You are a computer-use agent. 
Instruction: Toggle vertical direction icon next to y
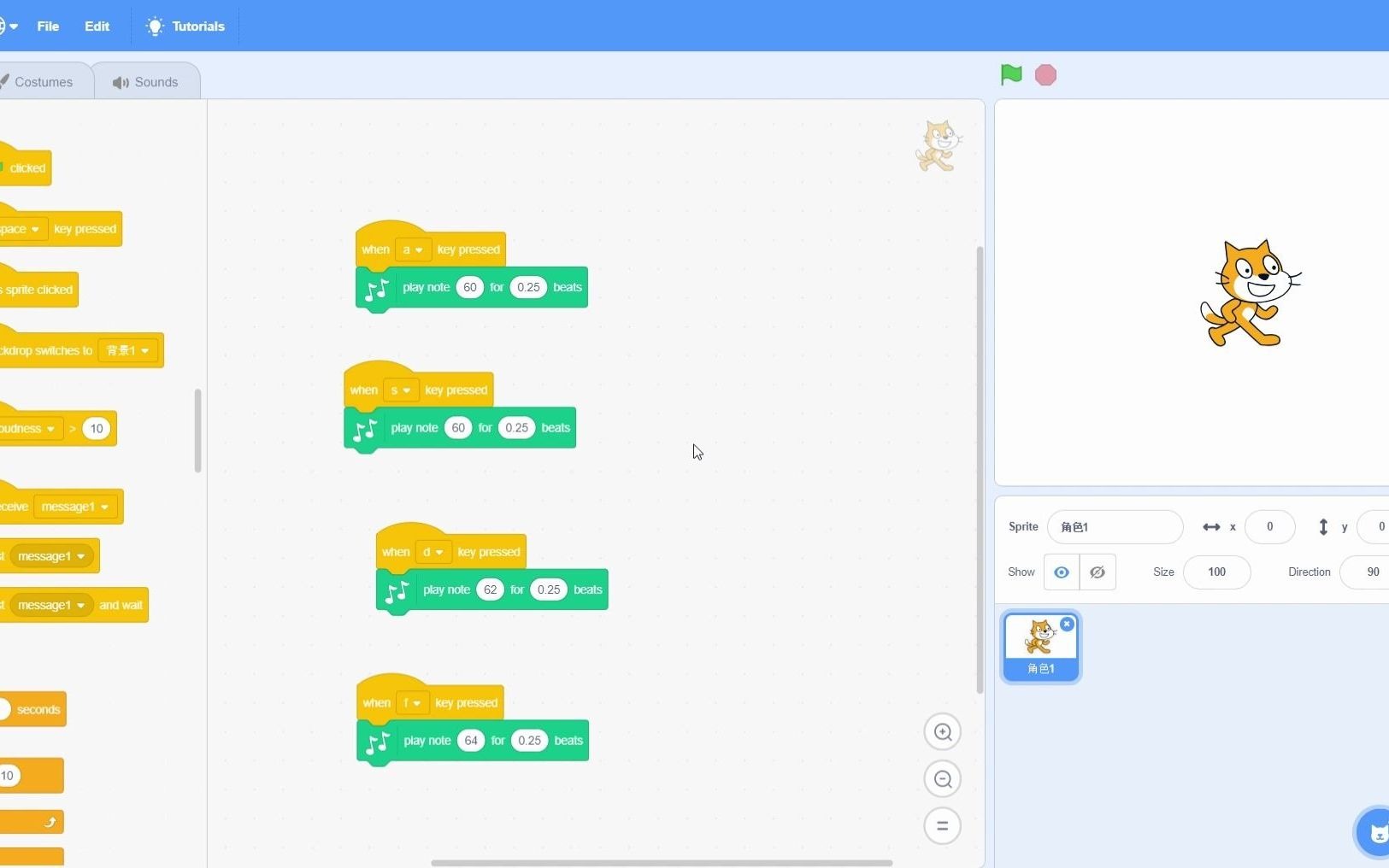tap(1323, 527)
